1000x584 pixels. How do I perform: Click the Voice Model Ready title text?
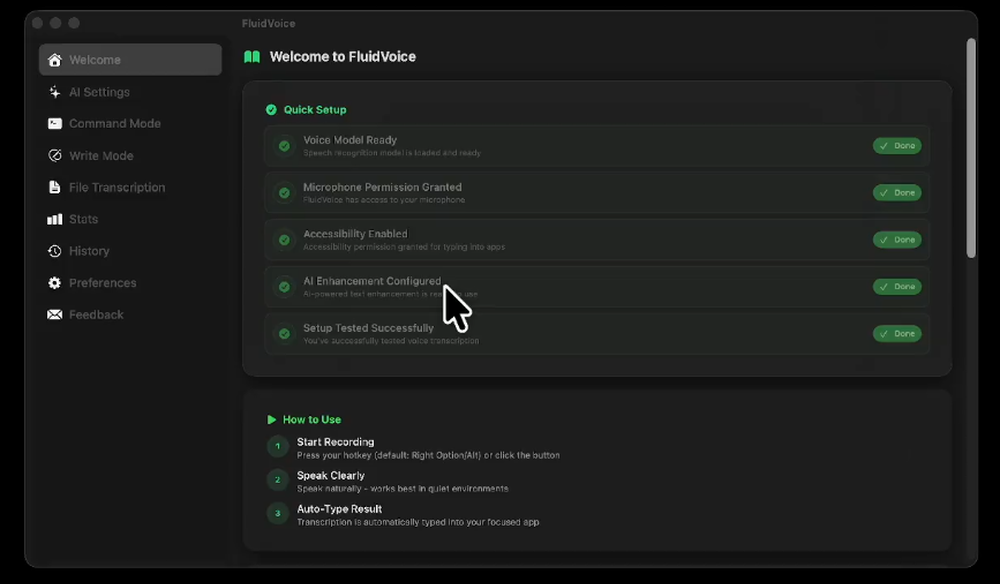tap(350, 140)
